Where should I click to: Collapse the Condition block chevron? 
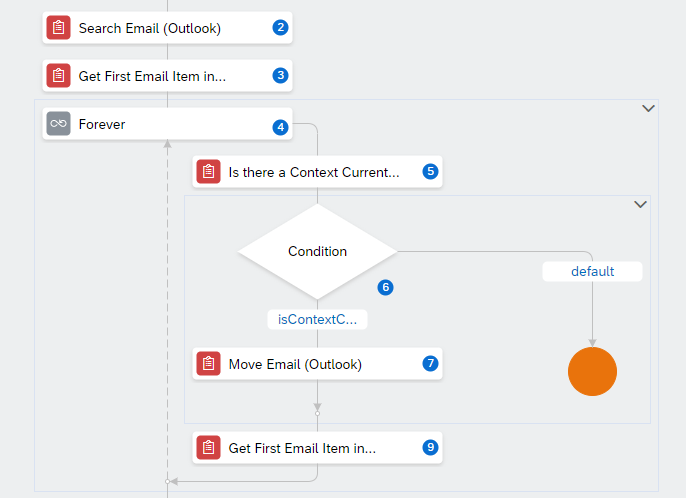[640, 204]
